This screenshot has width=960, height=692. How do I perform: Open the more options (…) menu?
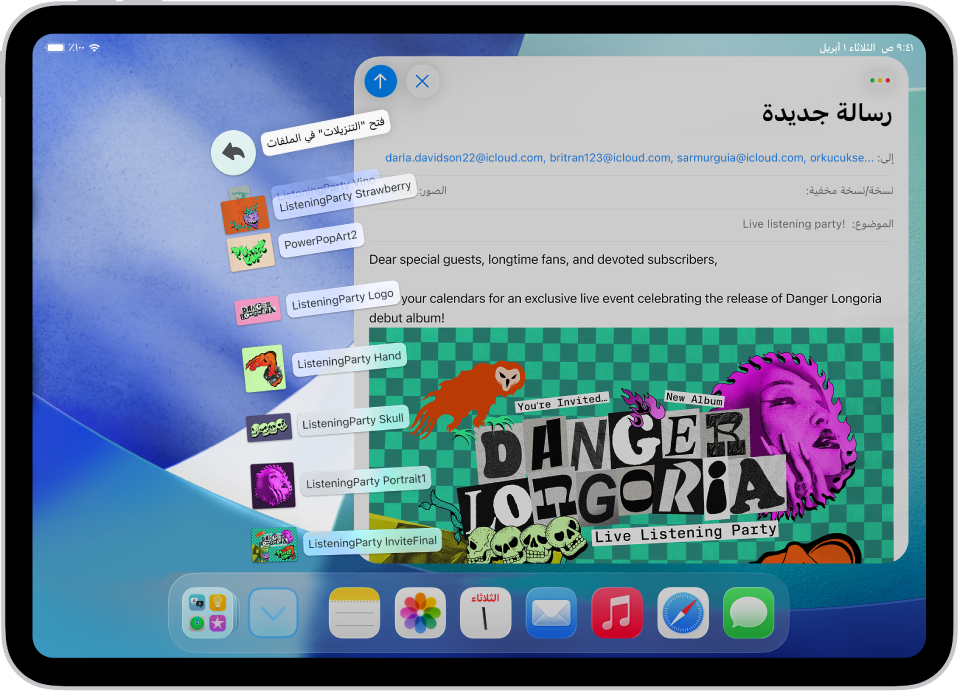(879, 80)
